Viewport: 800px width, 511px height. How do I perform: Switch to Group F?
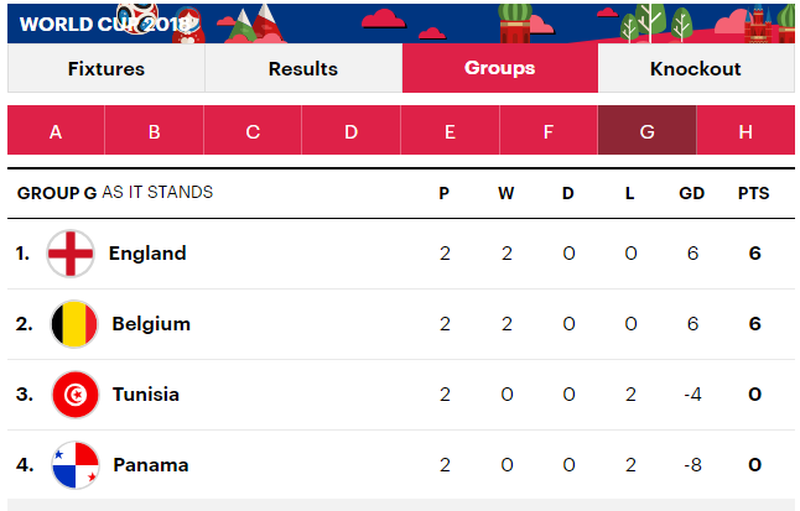click(548, 131)
